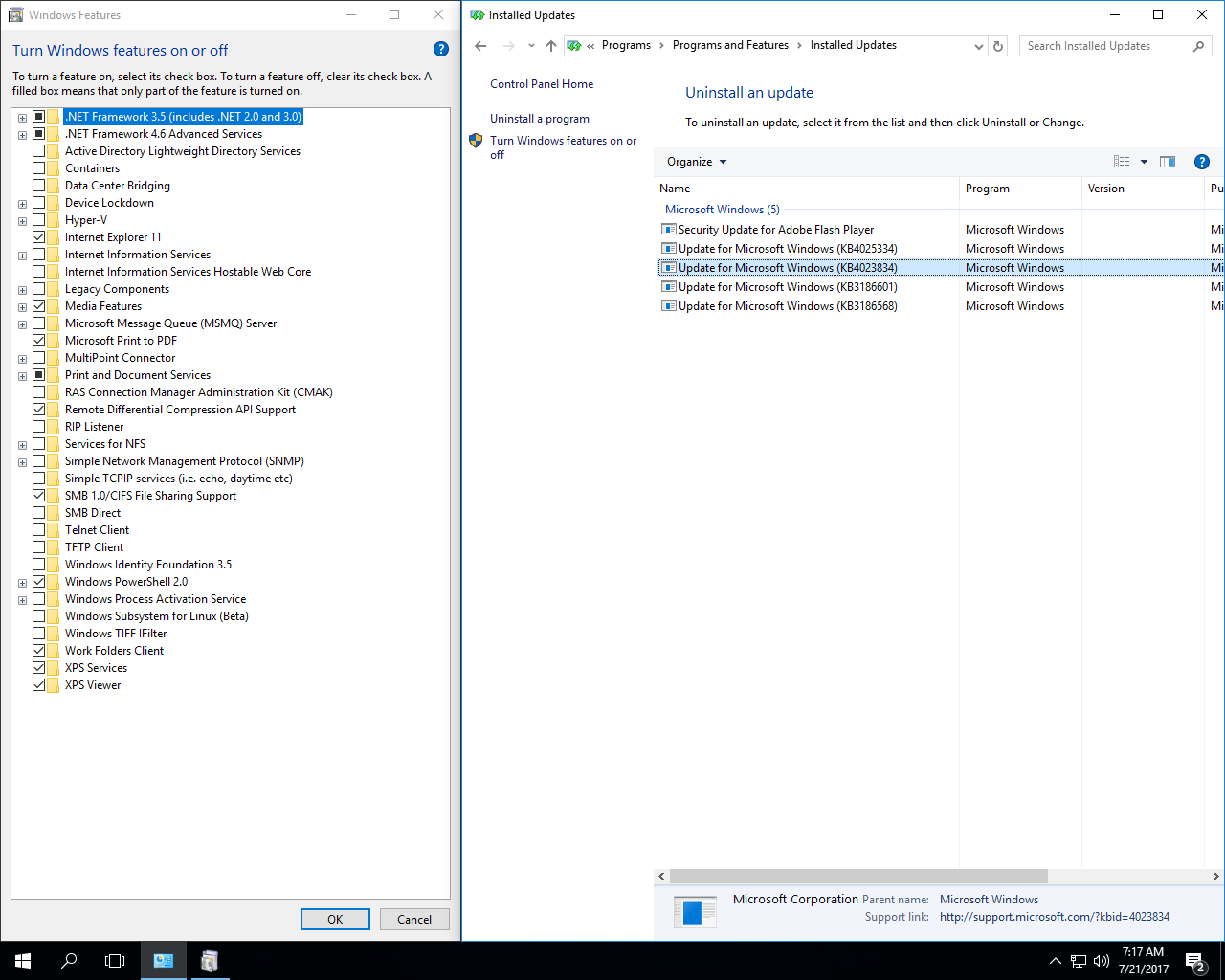Check the Containers checkbox
Image resolution: width=1225 pixels, height=980 pixels.
(39, 168)
